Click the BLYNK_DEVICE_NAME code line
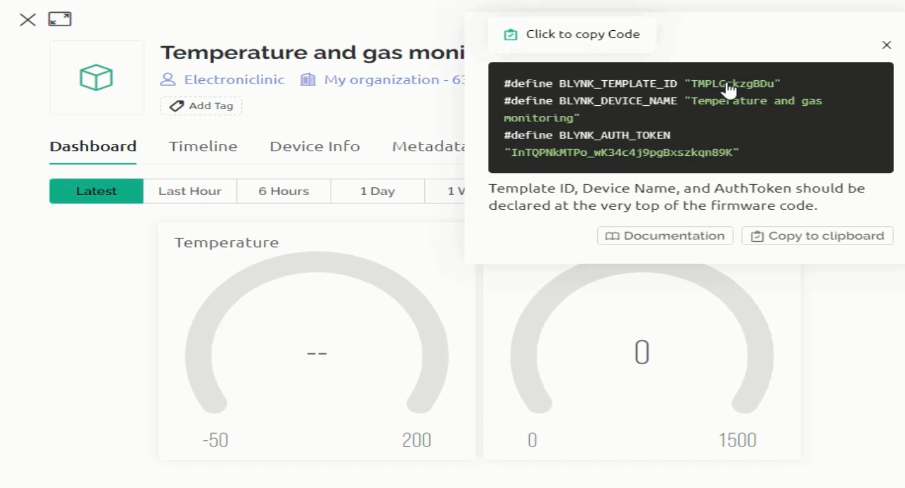 (663, 109)
